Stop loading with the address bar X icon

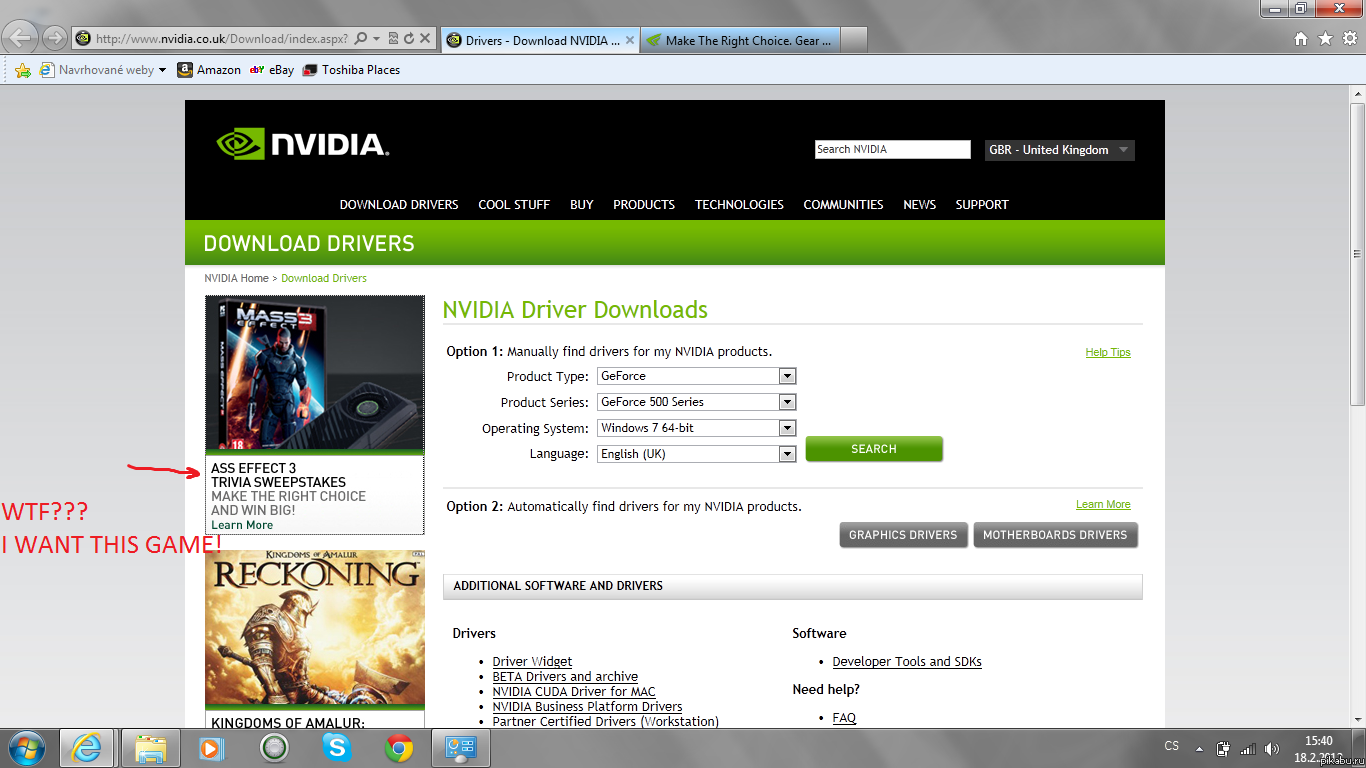point(425,39)
